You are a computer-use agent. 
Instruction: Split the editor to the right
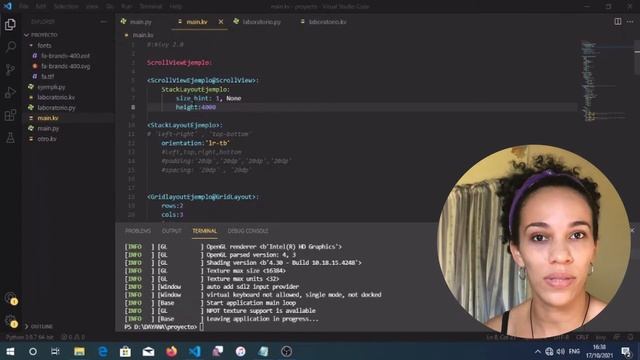(618, 22)
